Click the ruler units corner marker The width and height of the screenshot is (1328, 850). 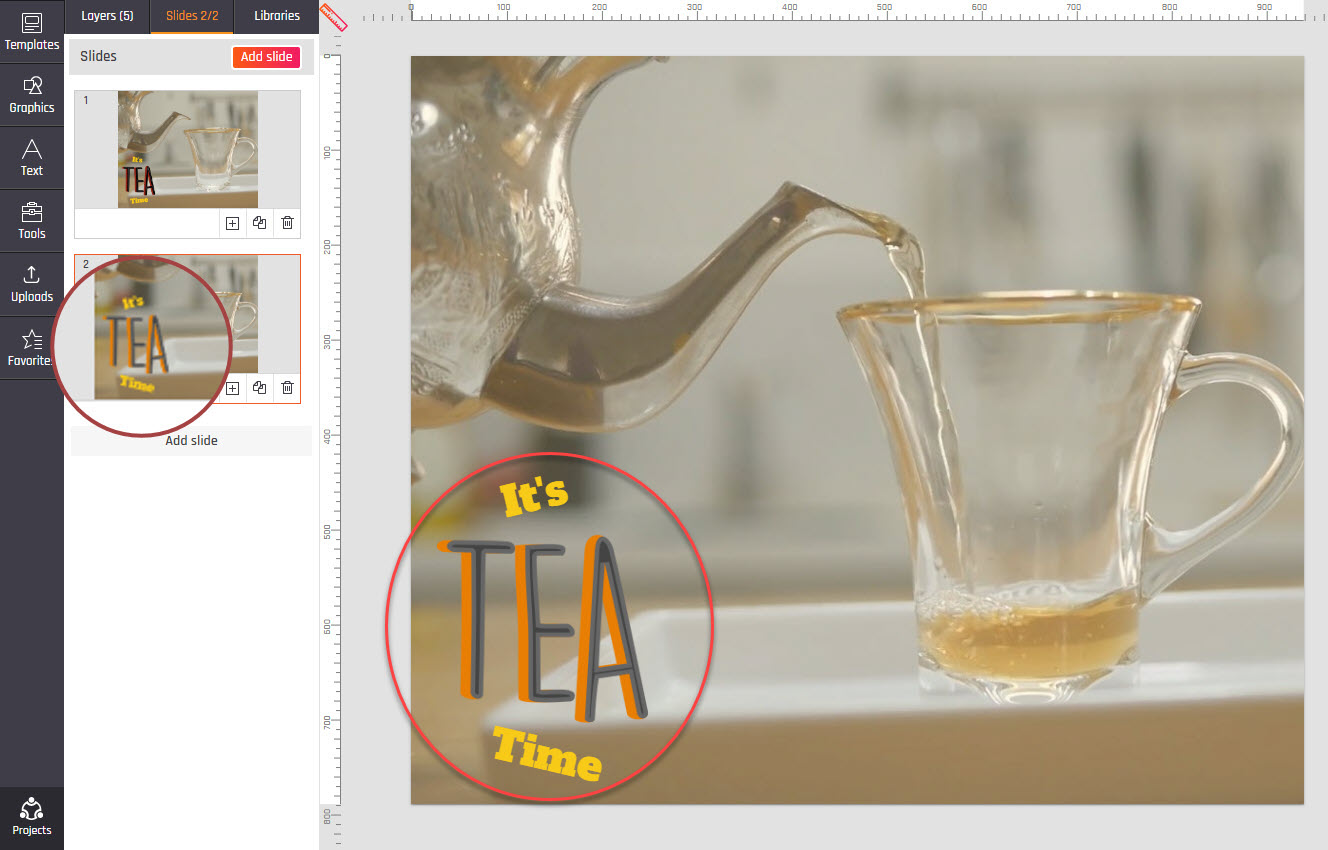[x=331, y=16]
